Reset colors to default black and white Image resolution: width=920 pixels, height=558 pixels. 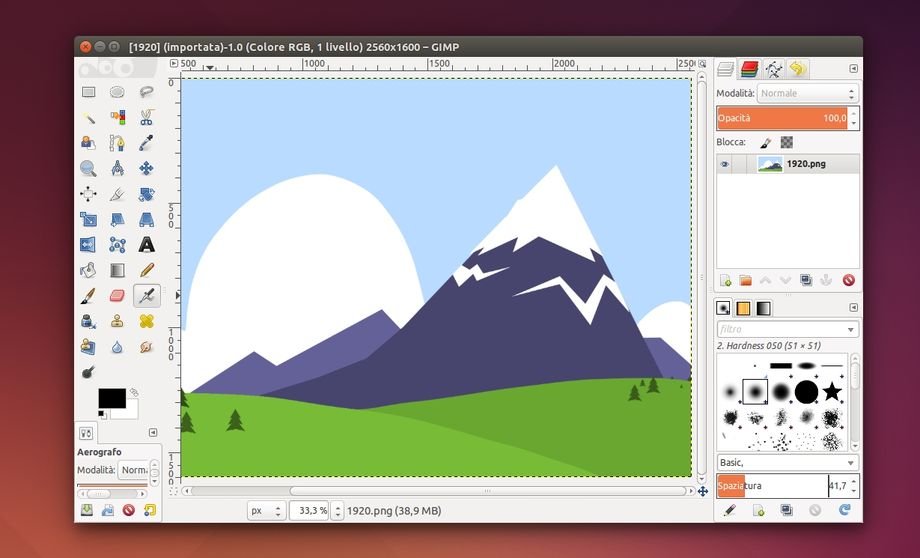[x=102, y=414]
